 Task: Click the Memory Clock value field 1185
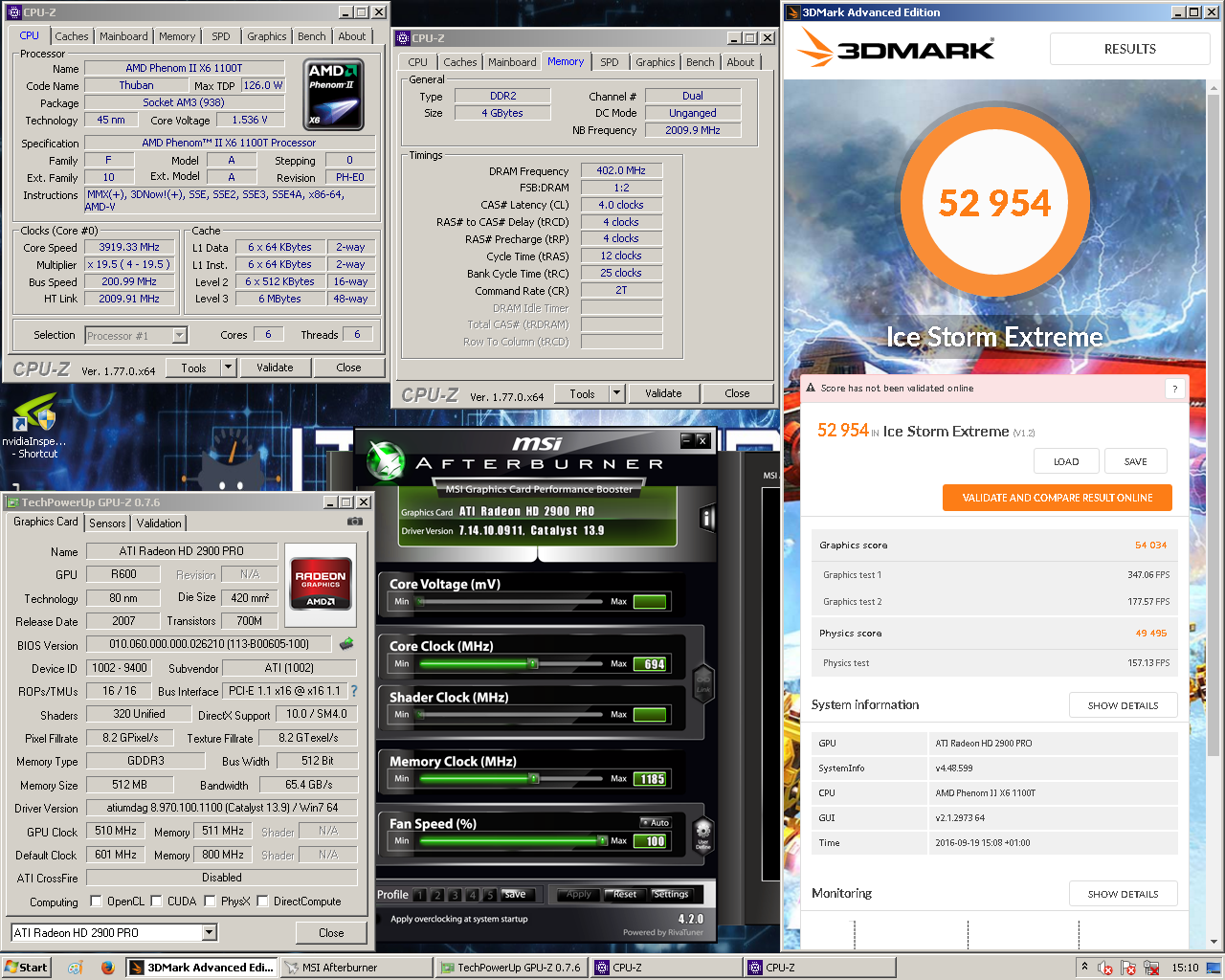[x=650, y=779]
